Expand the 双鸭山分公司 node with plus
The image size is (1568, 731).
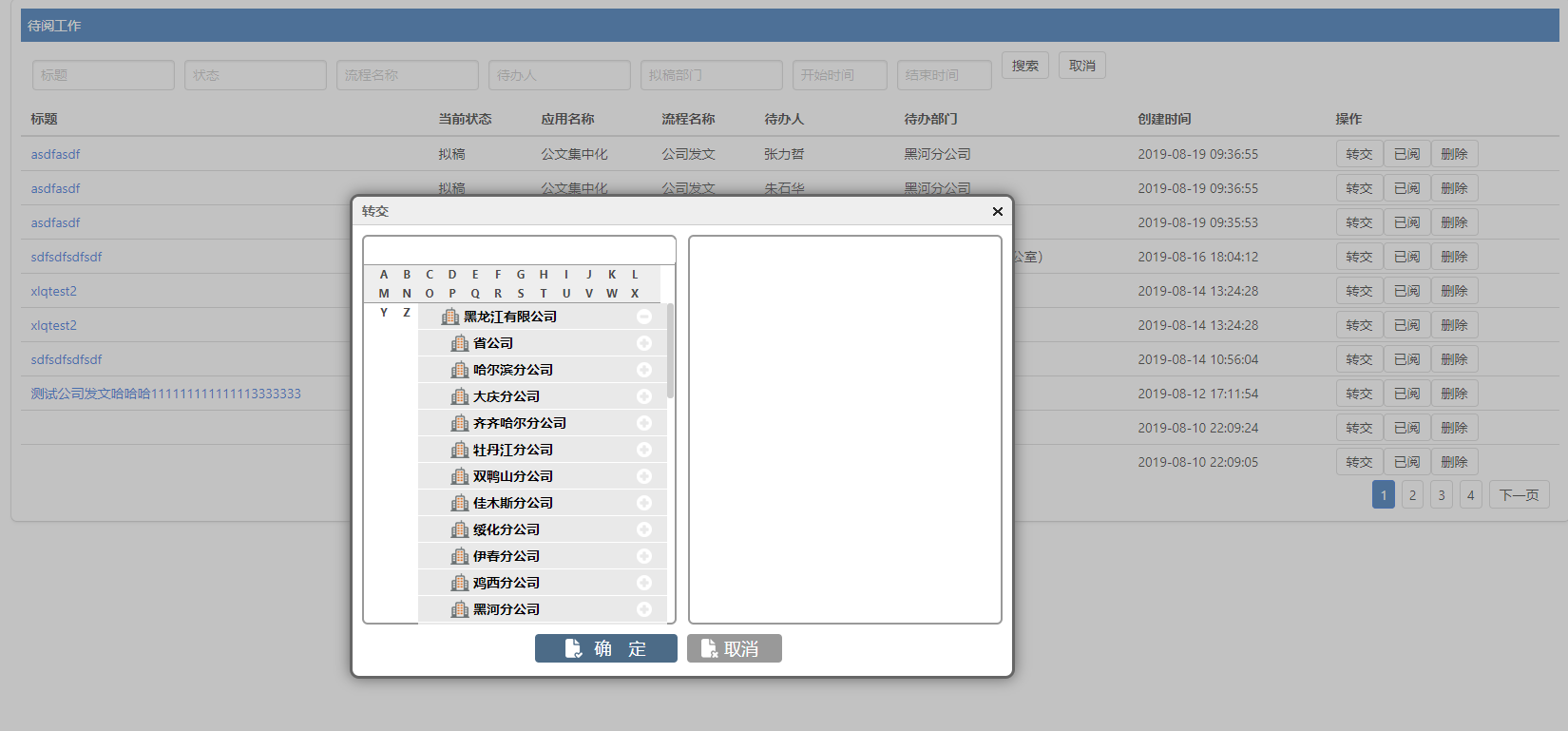(x=644, y=476)
